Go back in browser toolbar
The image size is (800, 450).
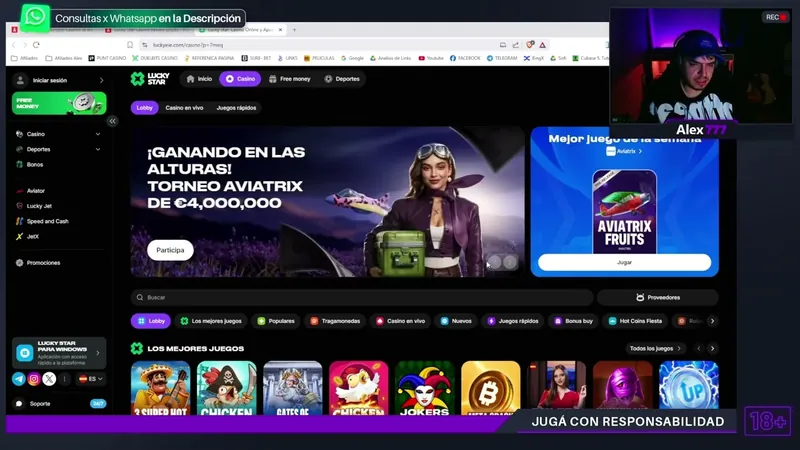14,45
